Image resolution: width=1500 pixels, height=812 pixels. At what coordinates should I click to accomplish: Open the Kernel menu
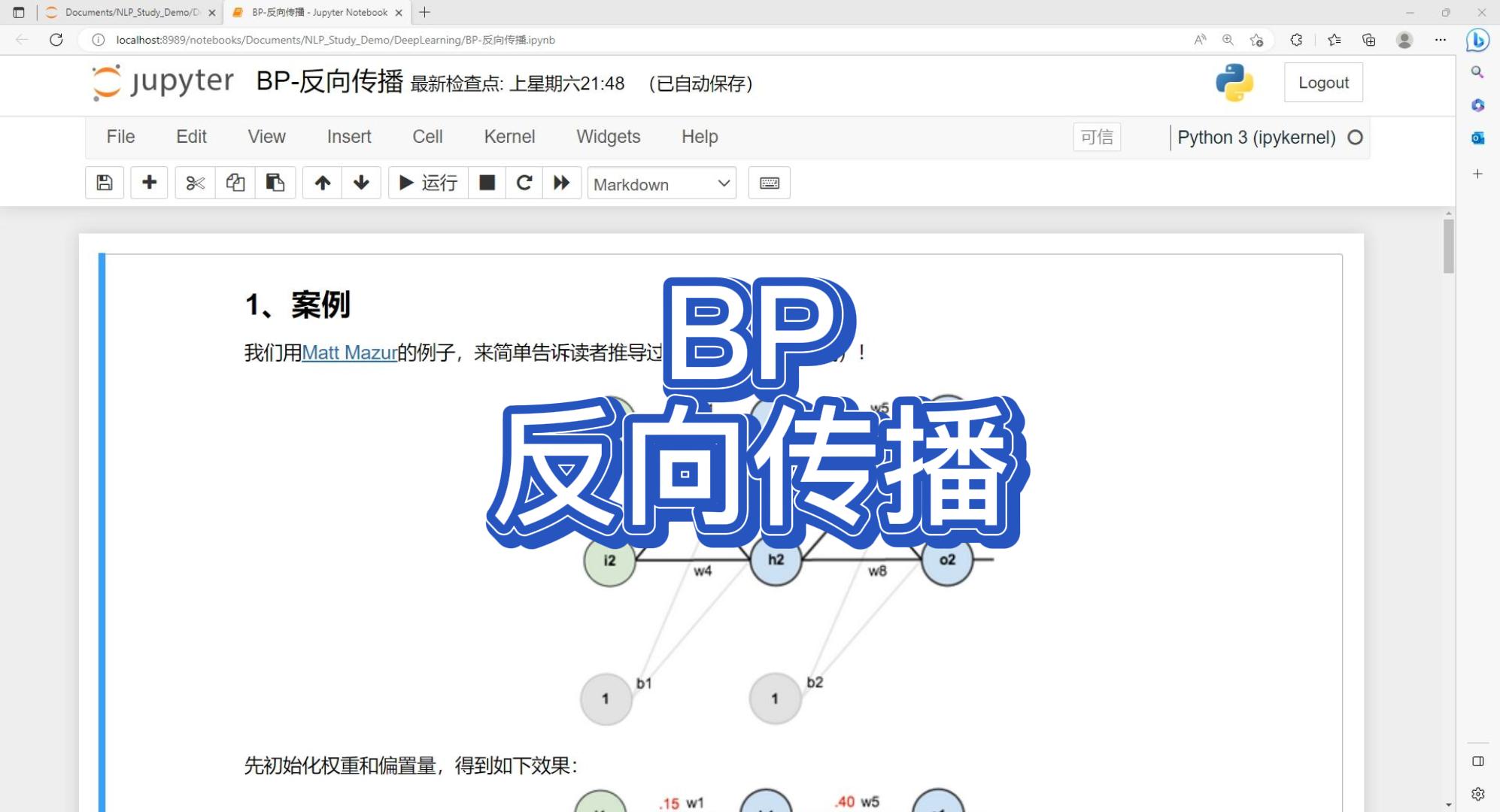[x=509, y=137]
